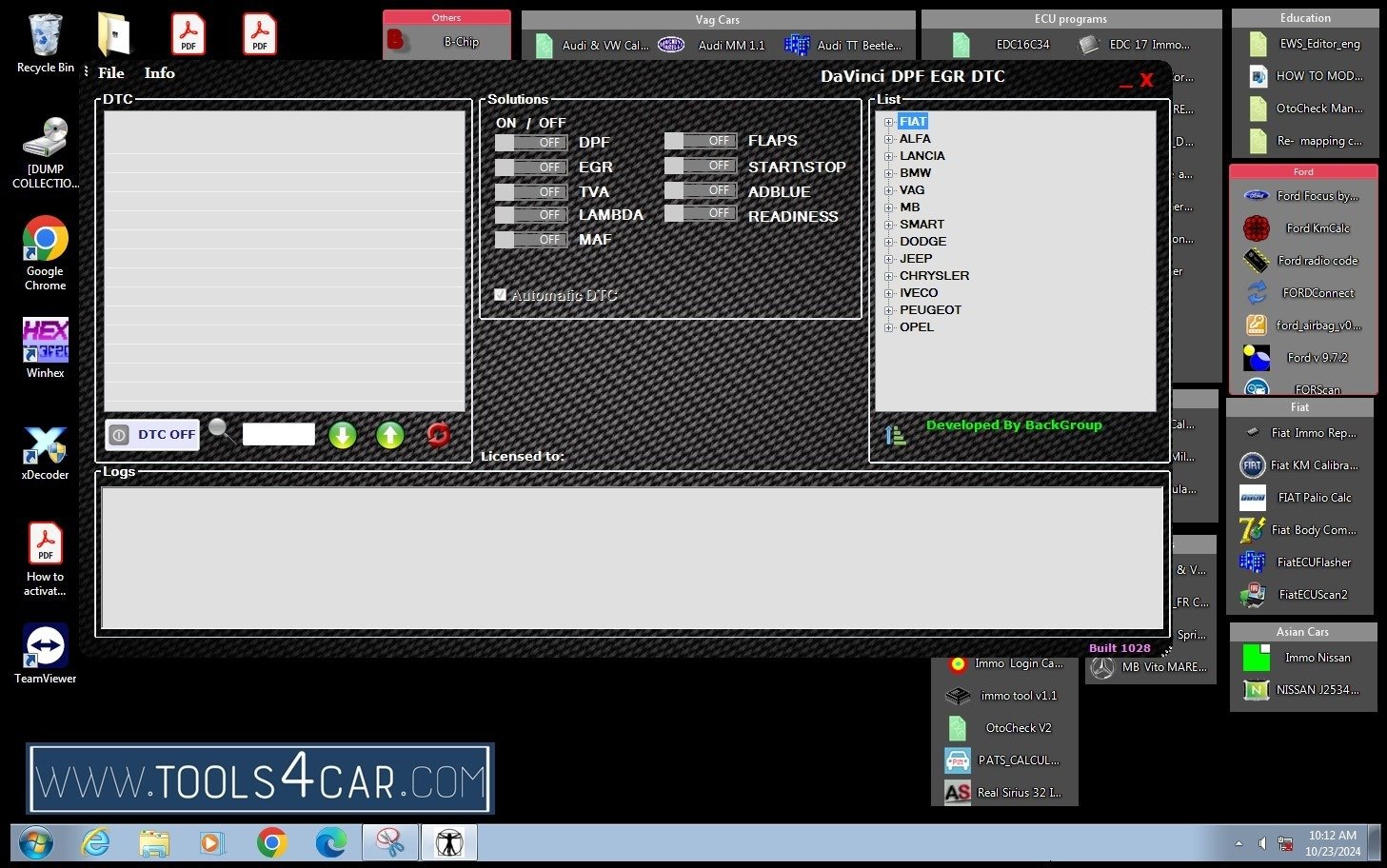
Task: Select CHRYSLER in the list
Action: pos(934,276)
